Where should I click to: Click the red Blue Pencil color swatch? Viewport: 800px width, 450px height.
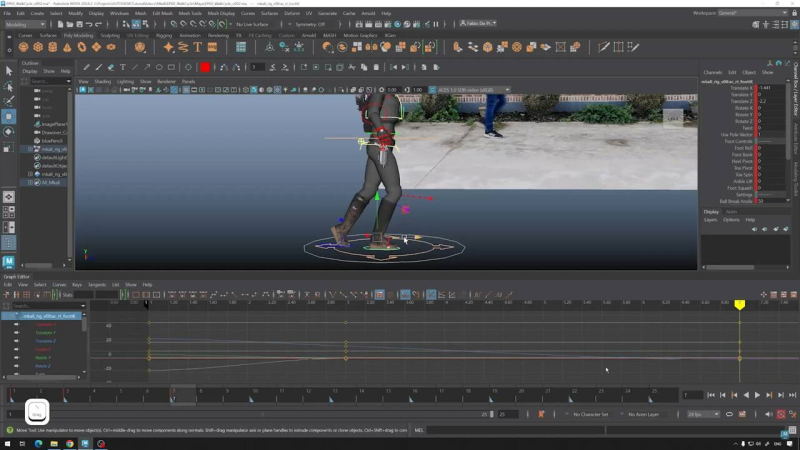[x=205, y=67]
